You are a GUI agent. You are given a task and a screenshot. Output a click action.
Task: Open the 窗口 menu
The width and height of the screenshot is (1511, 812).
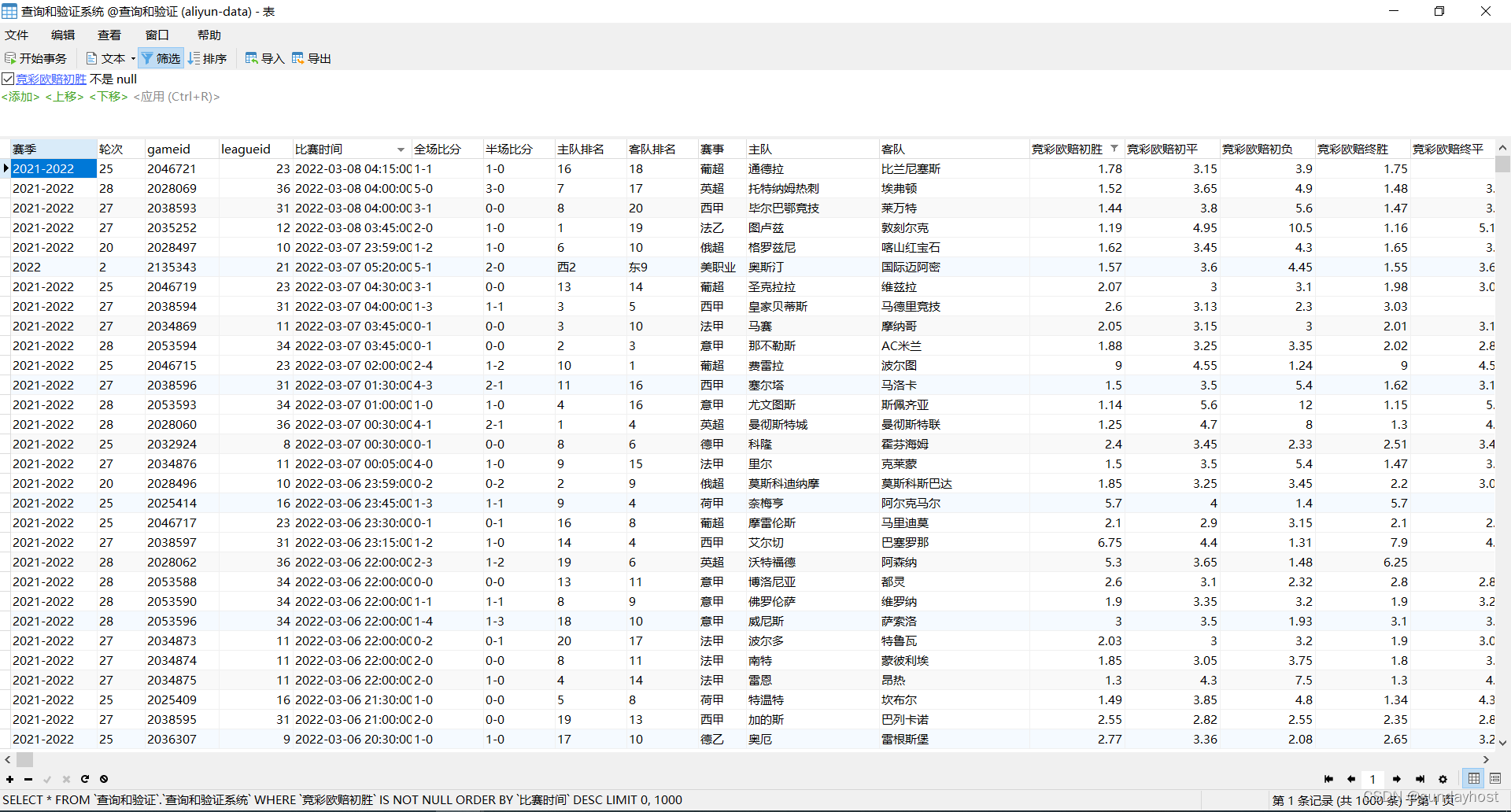[157, 35]
